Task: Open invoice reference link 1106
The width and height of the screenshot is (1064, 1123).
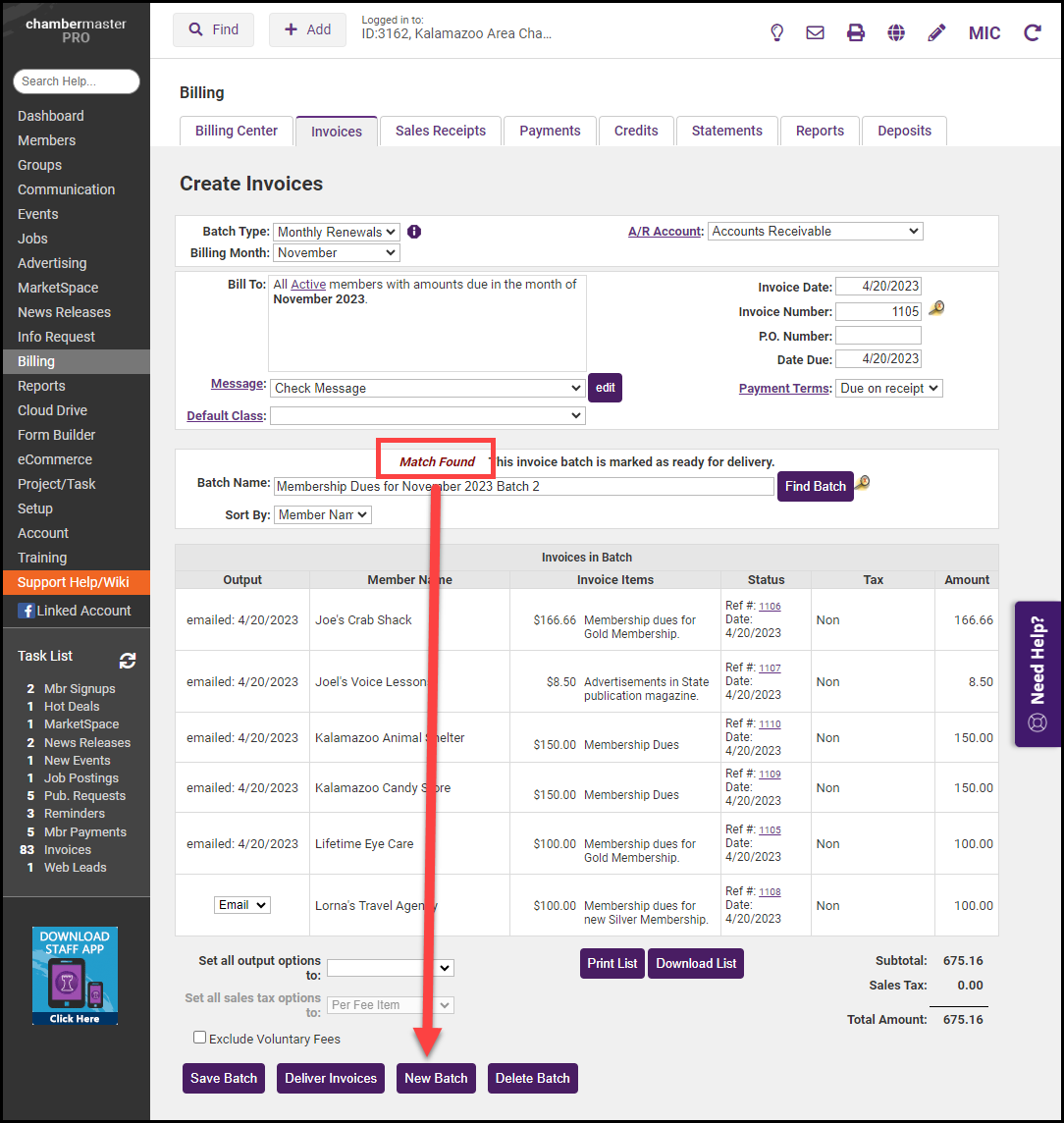Action: tap(770, 607)
